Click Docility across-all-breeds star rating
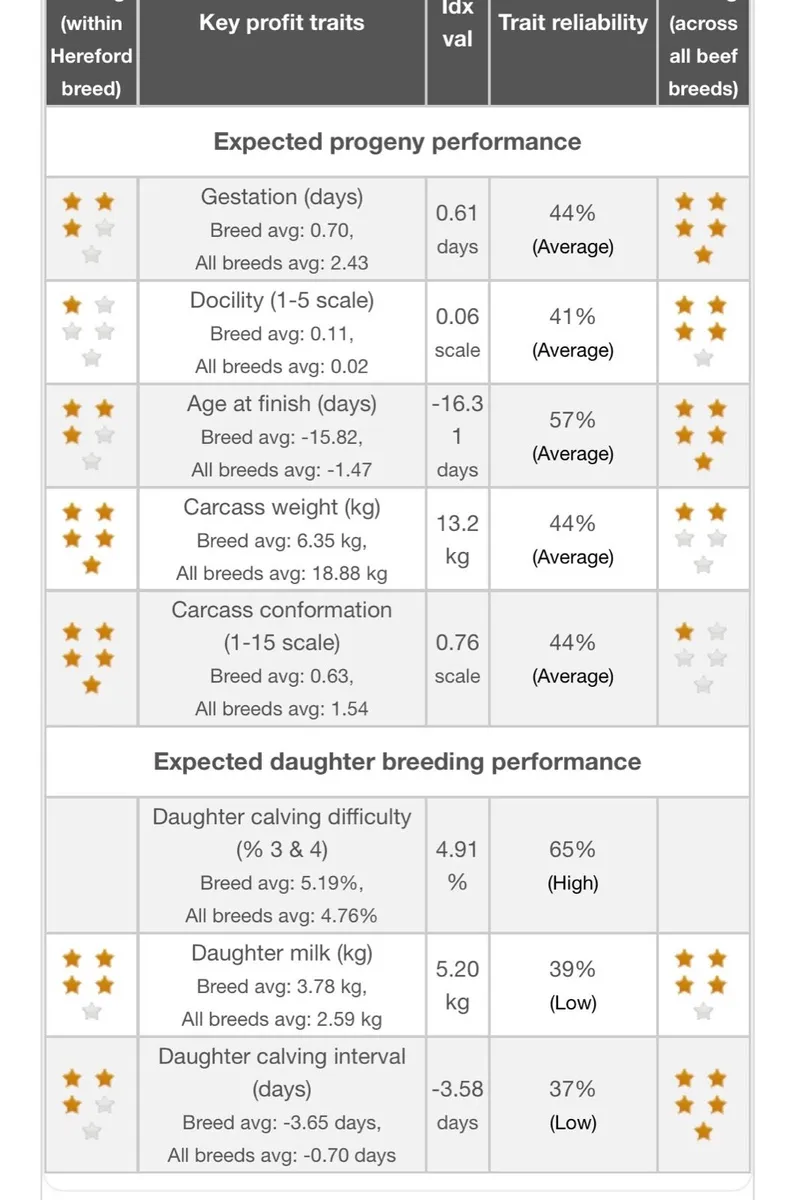The height and width of the screenshot is (1200, 796). tap(702, 332)
